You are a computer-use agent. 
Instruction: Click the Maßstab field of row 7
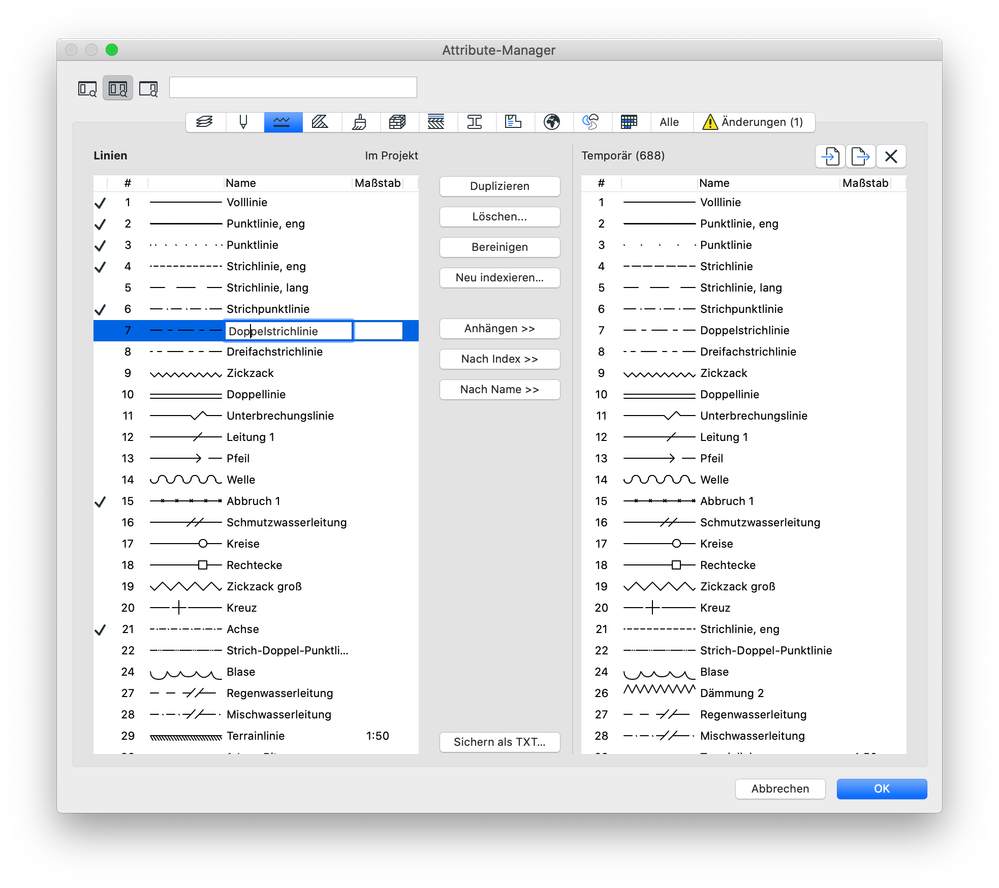378,331
